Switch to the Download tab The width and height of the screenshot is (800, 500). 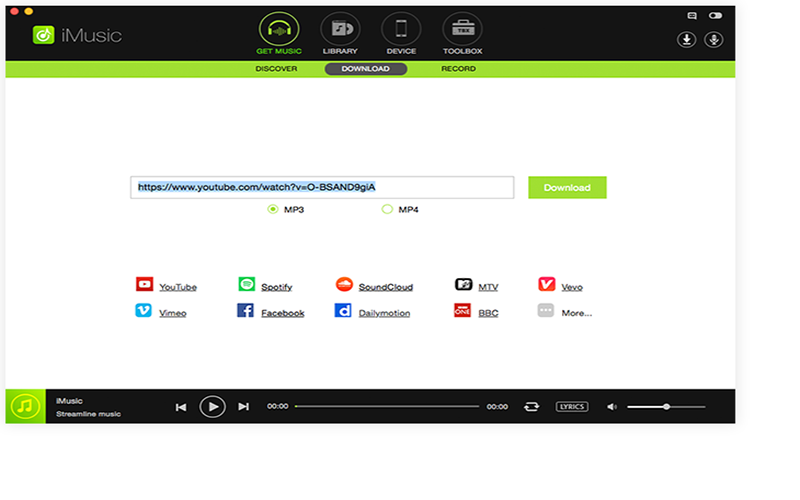pos(366,68)
